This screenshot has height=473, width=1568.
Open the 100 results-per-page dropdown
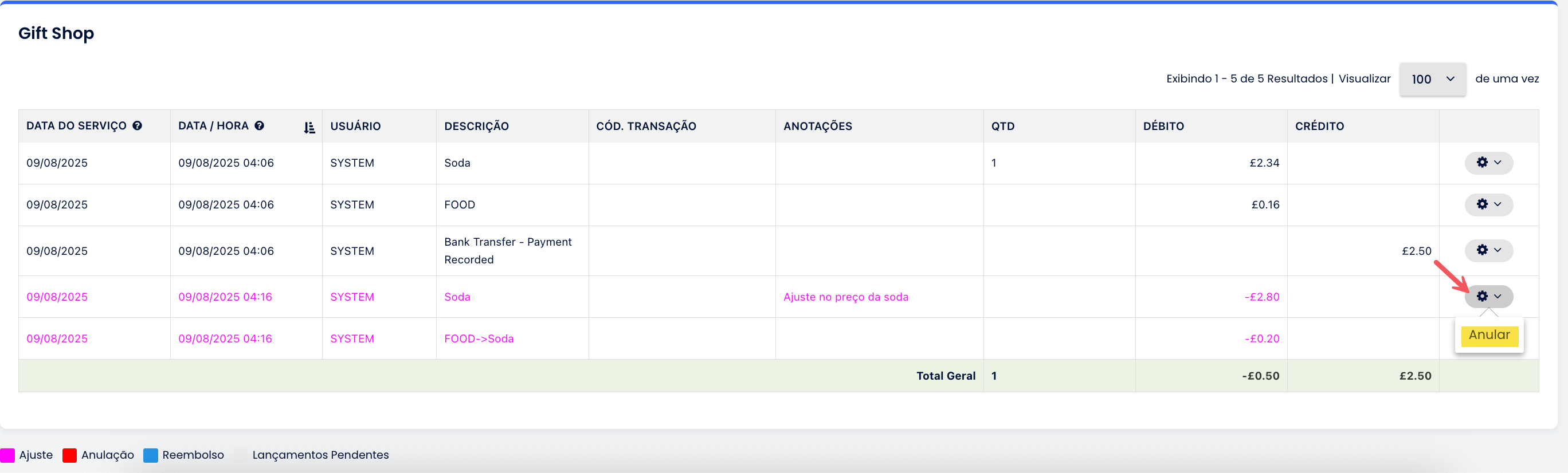(x=1432, y=79)
